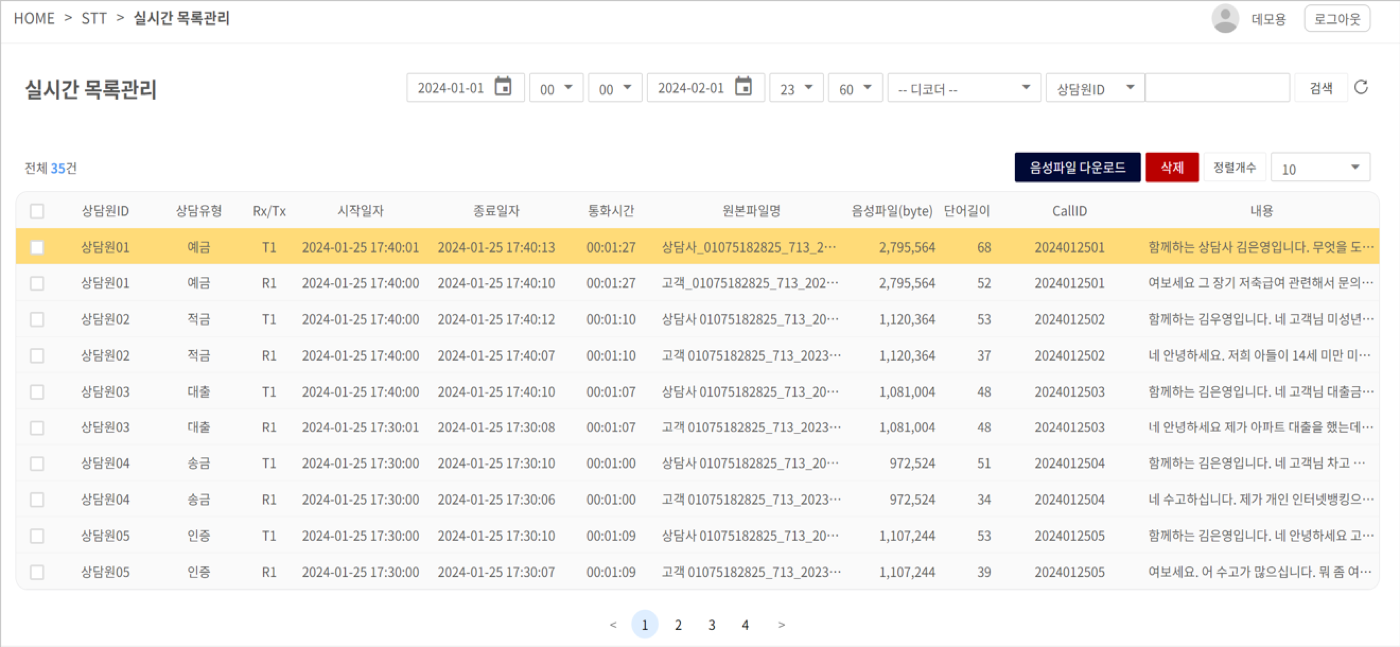Click 고객_01075182825_713 file name
Viewport: 1400px width, 647px height.
tap(751, 283)
